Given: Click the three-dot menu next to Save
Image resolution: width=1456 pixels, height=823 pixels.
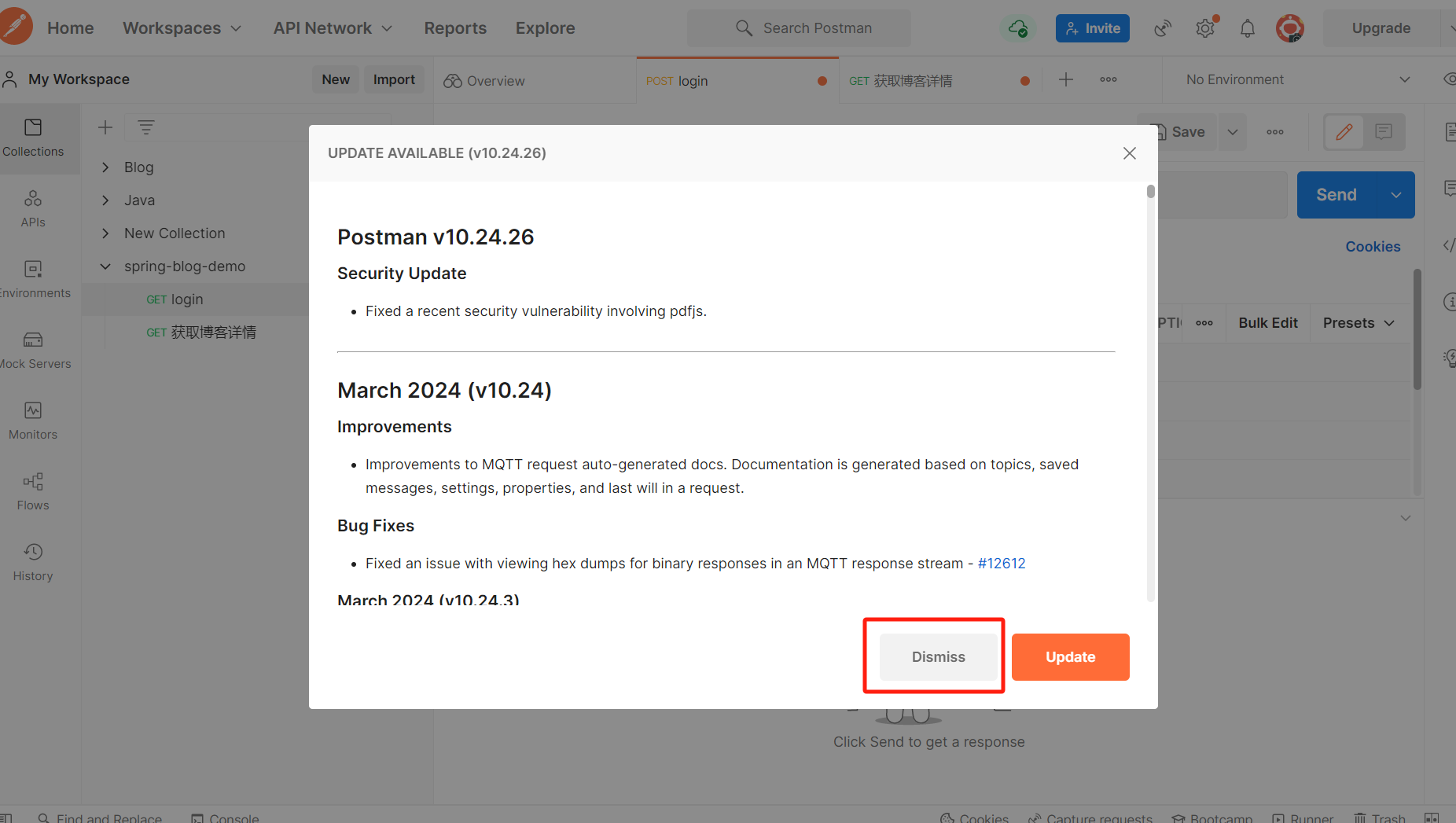Looking at the screenshot, I should click(x=1275, y=132).
